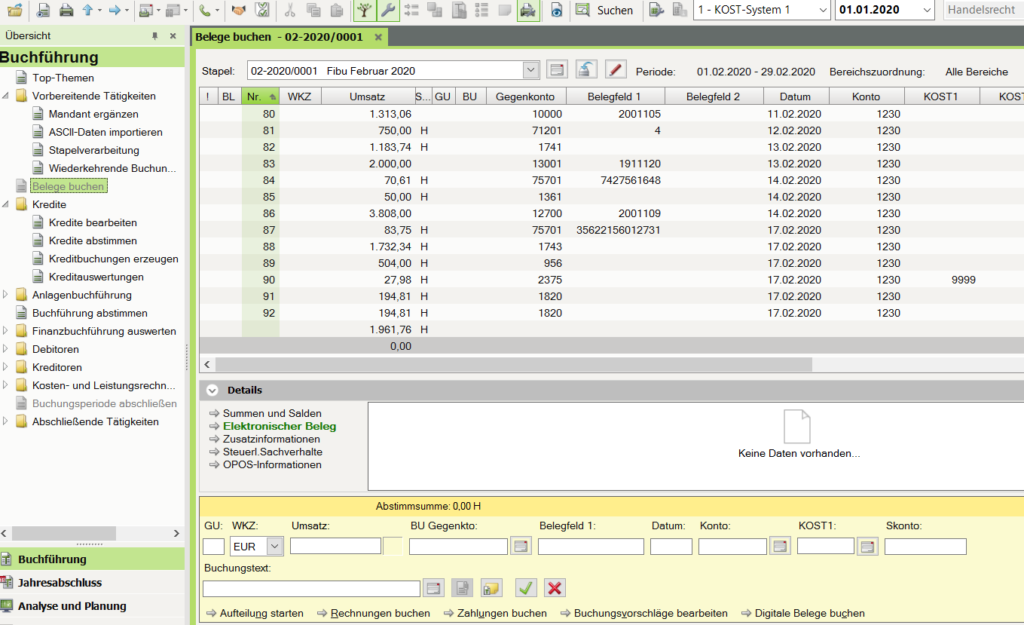The height and width of the screenshot is (625, 1024).
Task: Click the print preview page icon
Action: [43, 10]
